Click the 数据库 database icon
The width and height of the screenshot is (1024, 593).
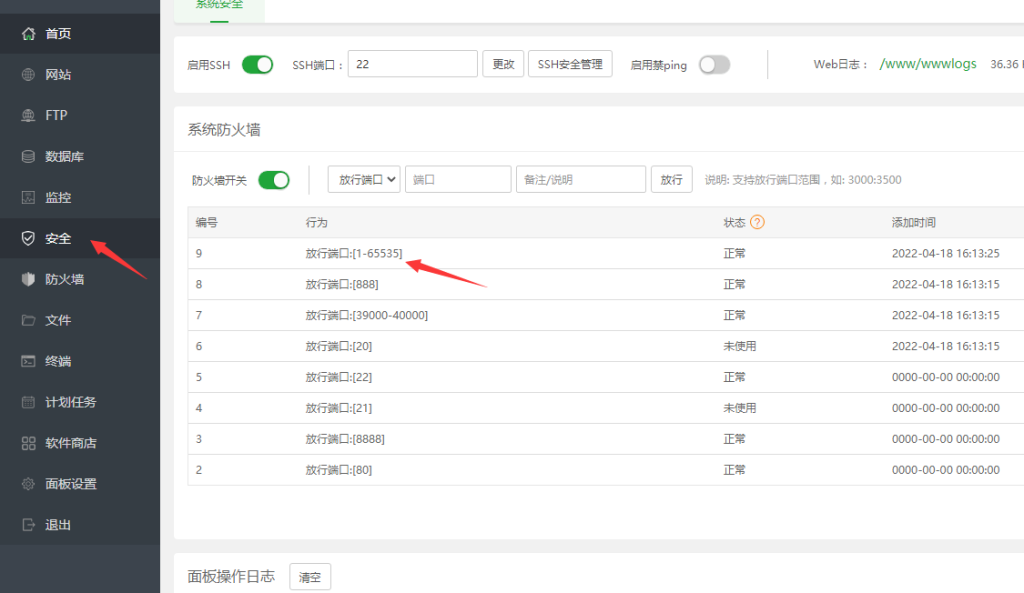29,156
